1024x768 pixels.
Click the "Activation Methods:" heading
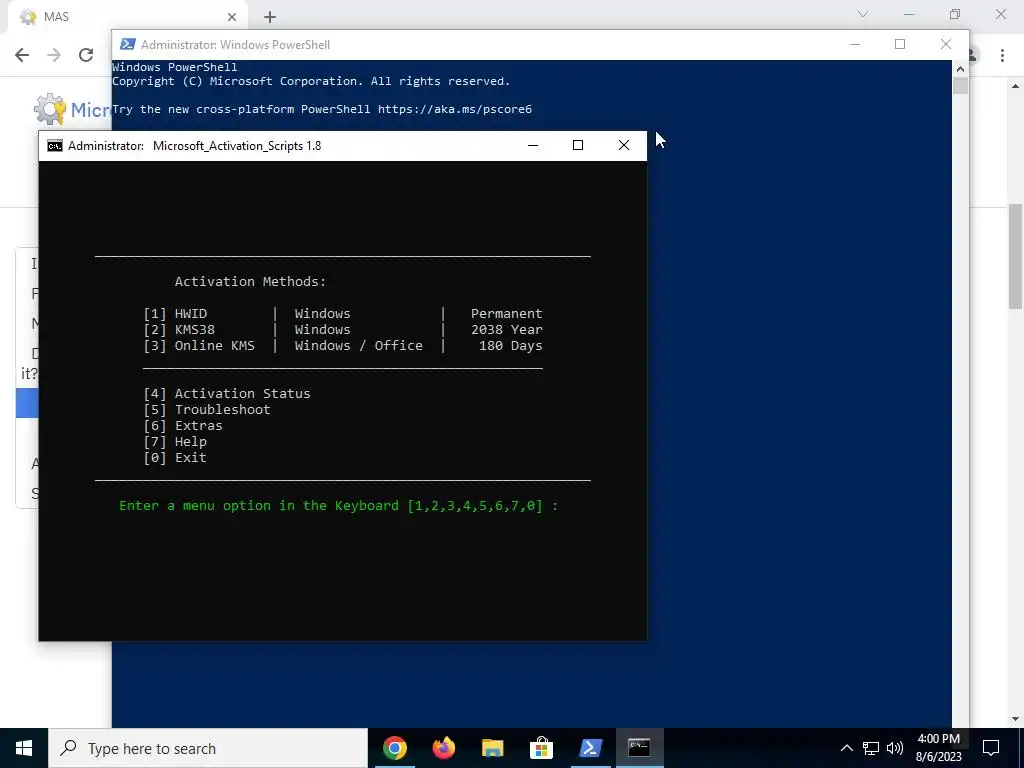pos(250,281)
